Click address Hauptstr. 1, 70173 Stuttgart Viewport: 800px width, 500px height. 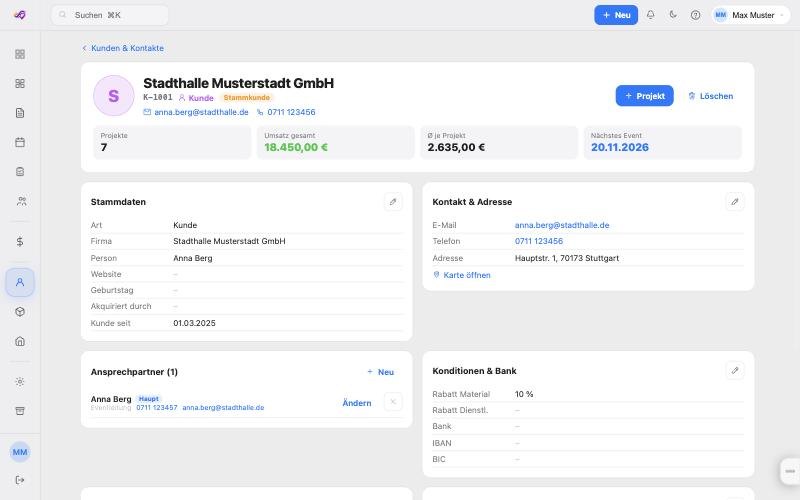pos(567,258)
